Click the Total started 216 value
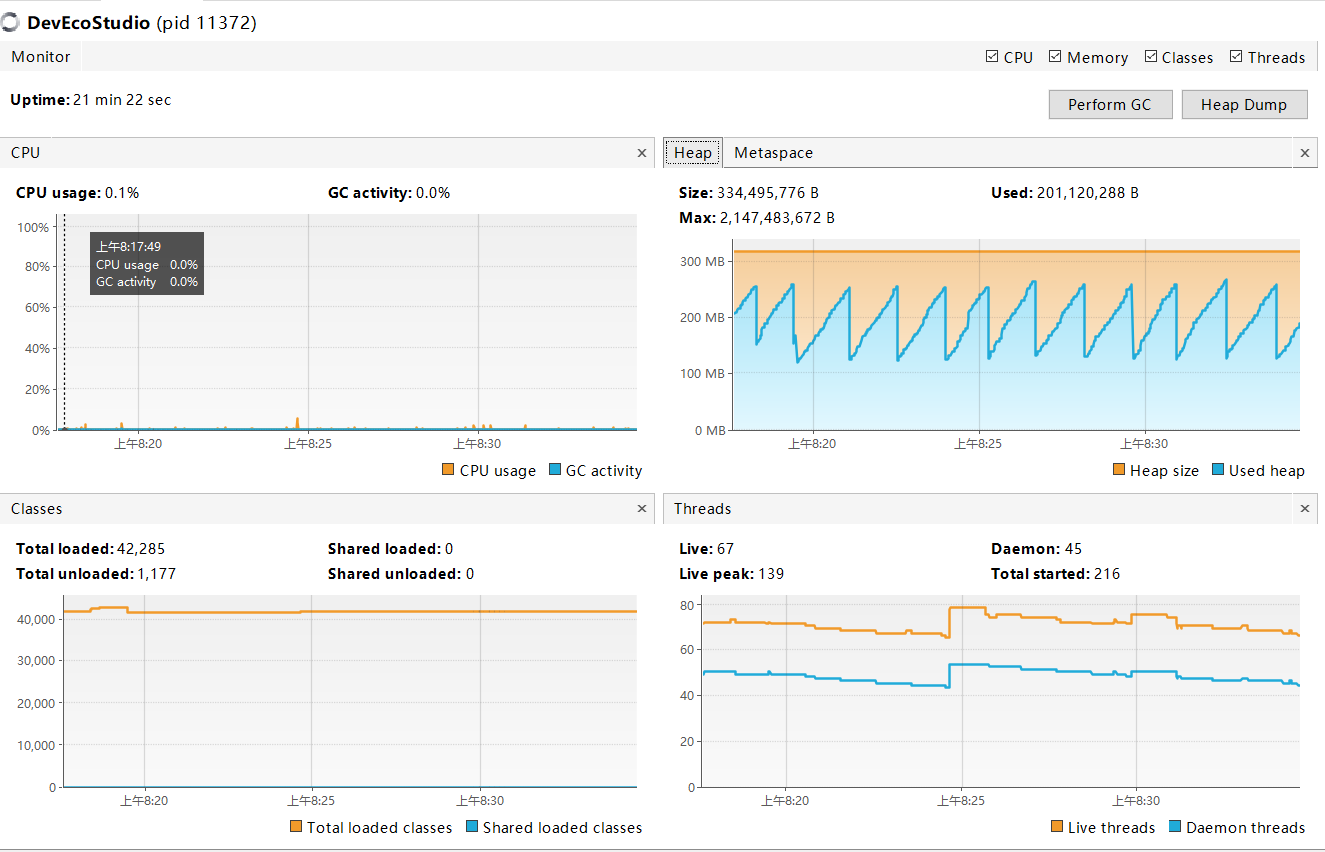 1107,574
